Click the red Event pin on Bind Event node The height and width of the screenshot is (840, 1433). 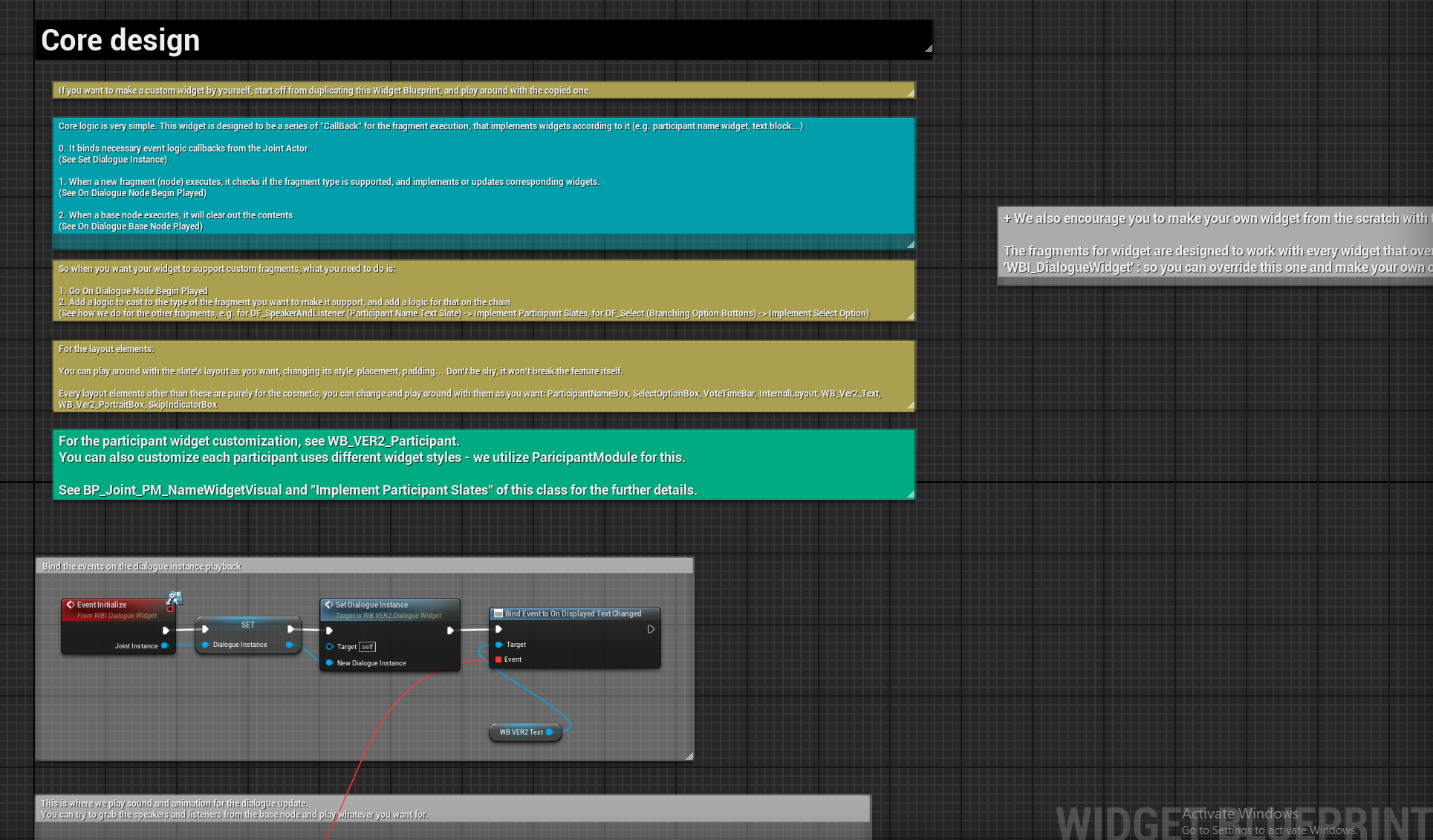click(x=498, y=660)
